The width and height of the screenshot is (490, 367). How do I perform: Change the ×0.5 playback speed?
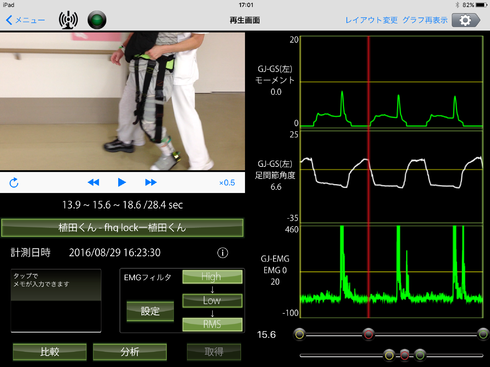227,183
